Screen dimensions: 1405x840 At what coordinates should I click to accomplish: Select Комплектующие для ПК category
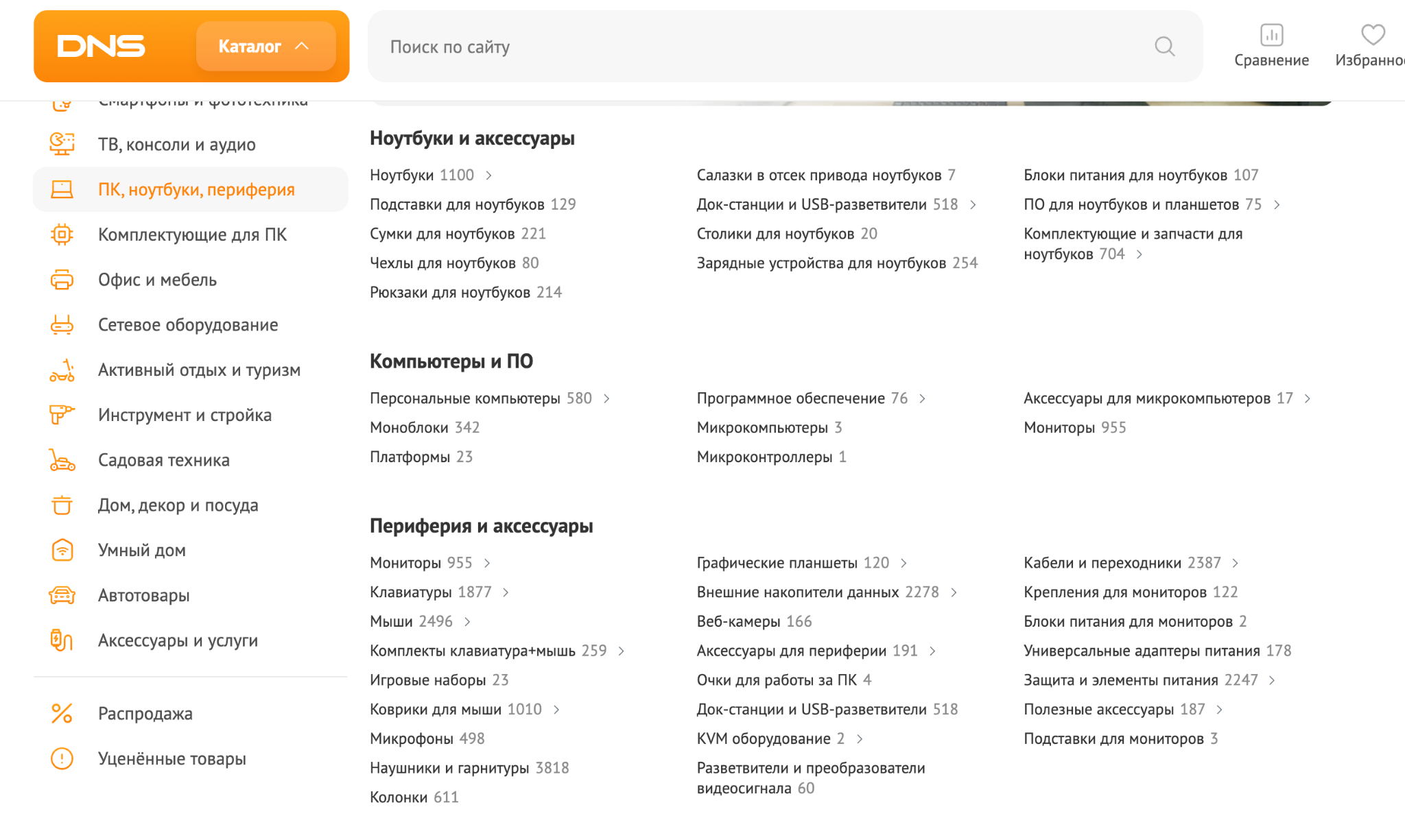192,235
